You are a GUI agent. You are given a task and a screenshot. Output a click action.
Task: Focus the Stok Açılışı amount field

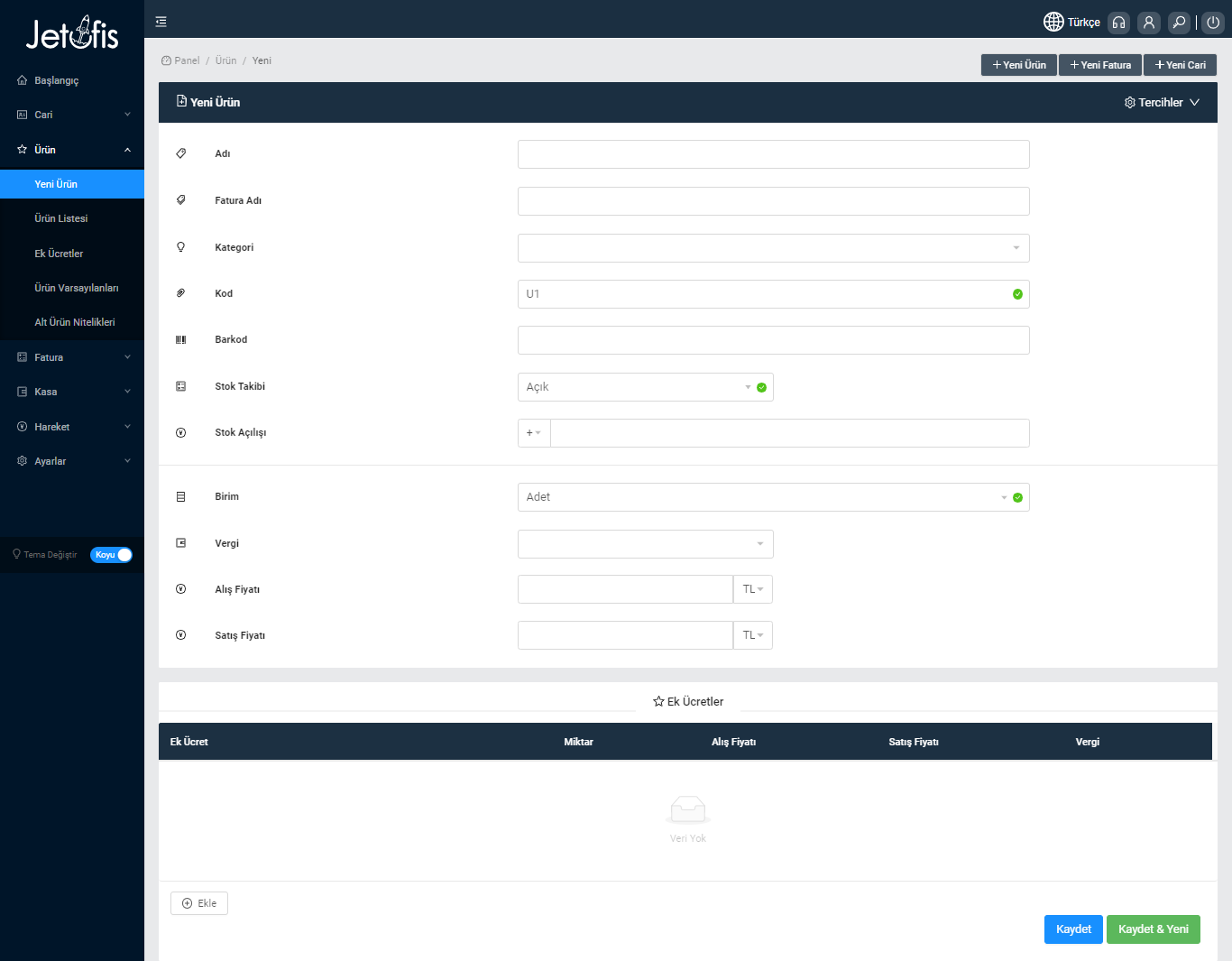click(x=790, y=433)
